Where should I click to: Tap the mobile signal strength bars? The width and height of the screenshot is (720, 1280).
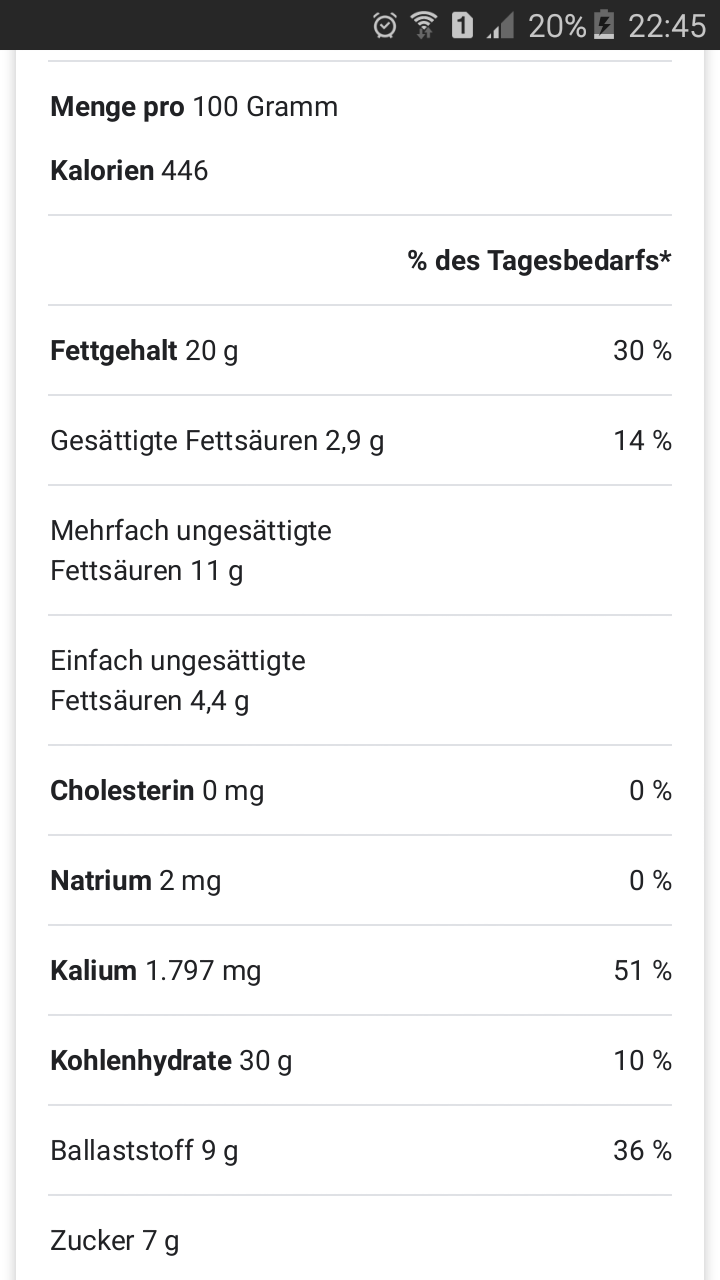tap(500, 26)
